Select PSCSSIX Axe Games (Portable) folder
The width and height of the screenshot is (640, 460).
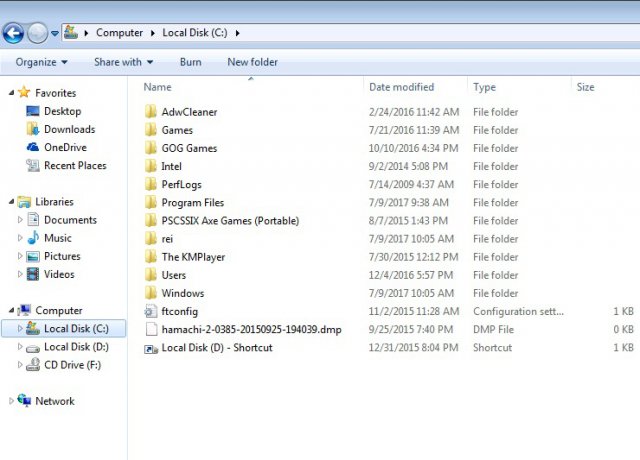[x=230, y=220]
